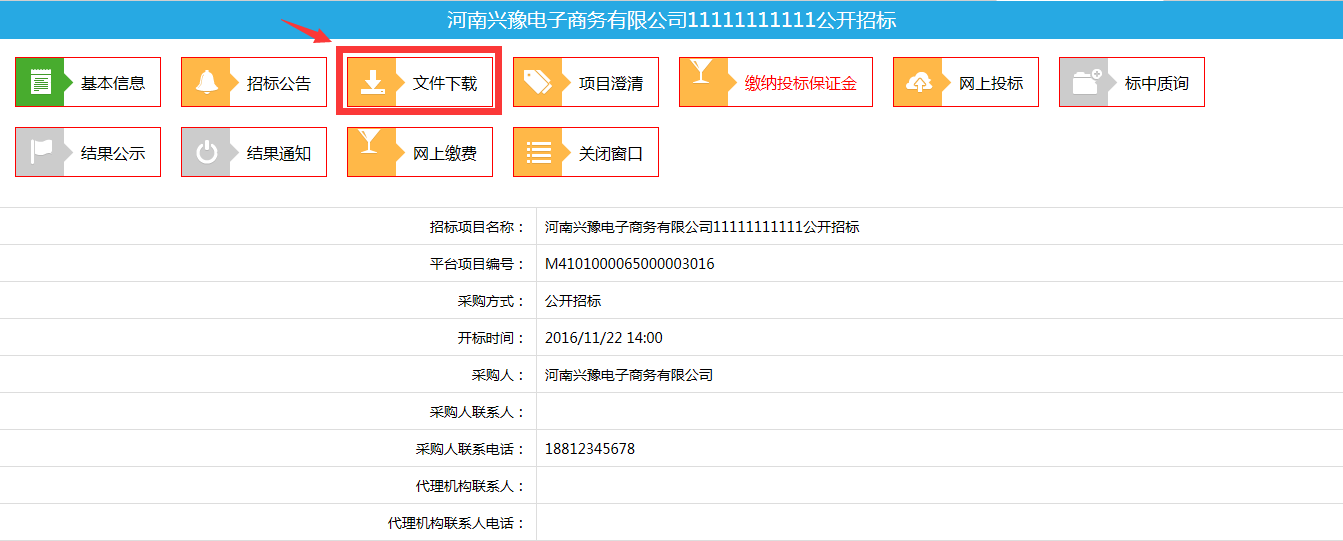This screenshot has height=541, width=1343.
Task: Open the red 缴纳投标保证金 text label
Action: click(x=800, y=83)
